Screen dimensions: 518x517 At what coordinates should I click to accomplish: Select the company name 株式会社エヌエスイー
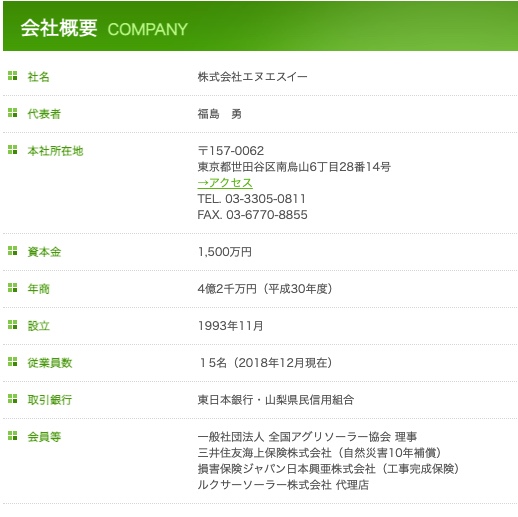(252, 77)
